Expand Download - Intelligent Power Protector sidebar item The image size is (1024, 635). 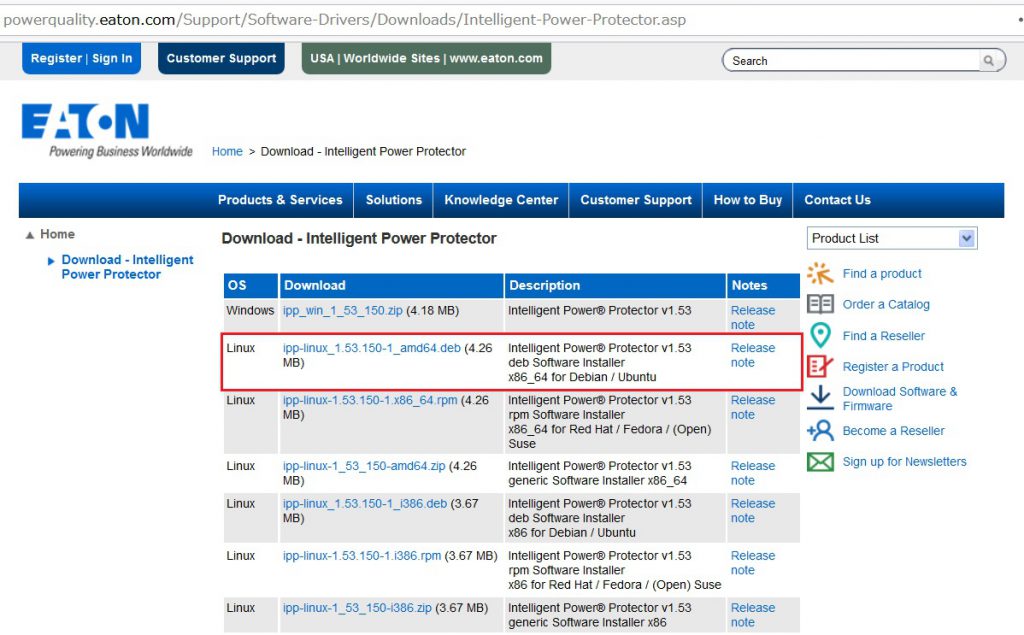click(x=51, y=261)
